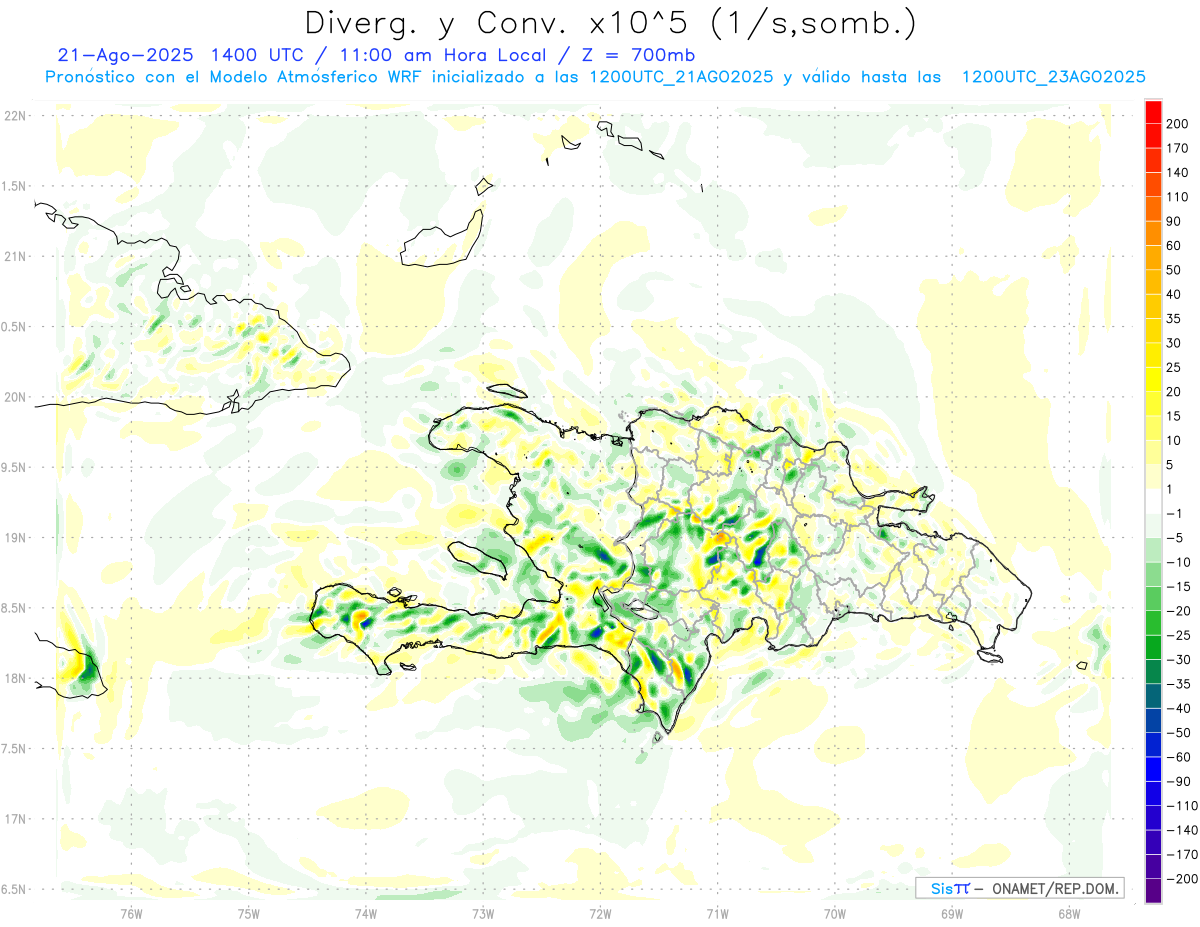Click the "-5" color scale label
The width and height of the screenshot is (1200, 927).
pos(1177,538)
